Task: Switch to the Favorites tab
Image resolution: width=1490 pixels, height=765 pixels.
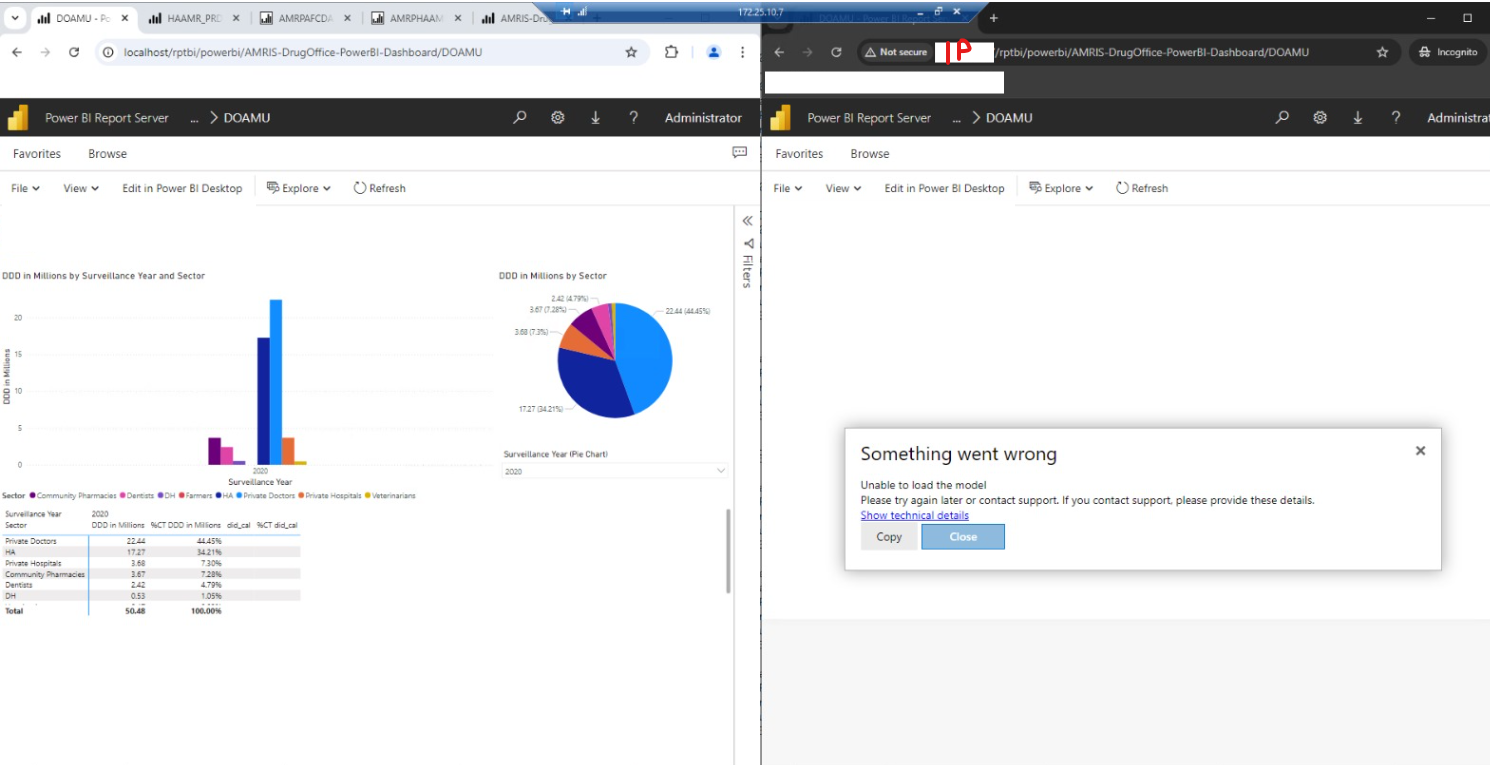Action: 36,153
